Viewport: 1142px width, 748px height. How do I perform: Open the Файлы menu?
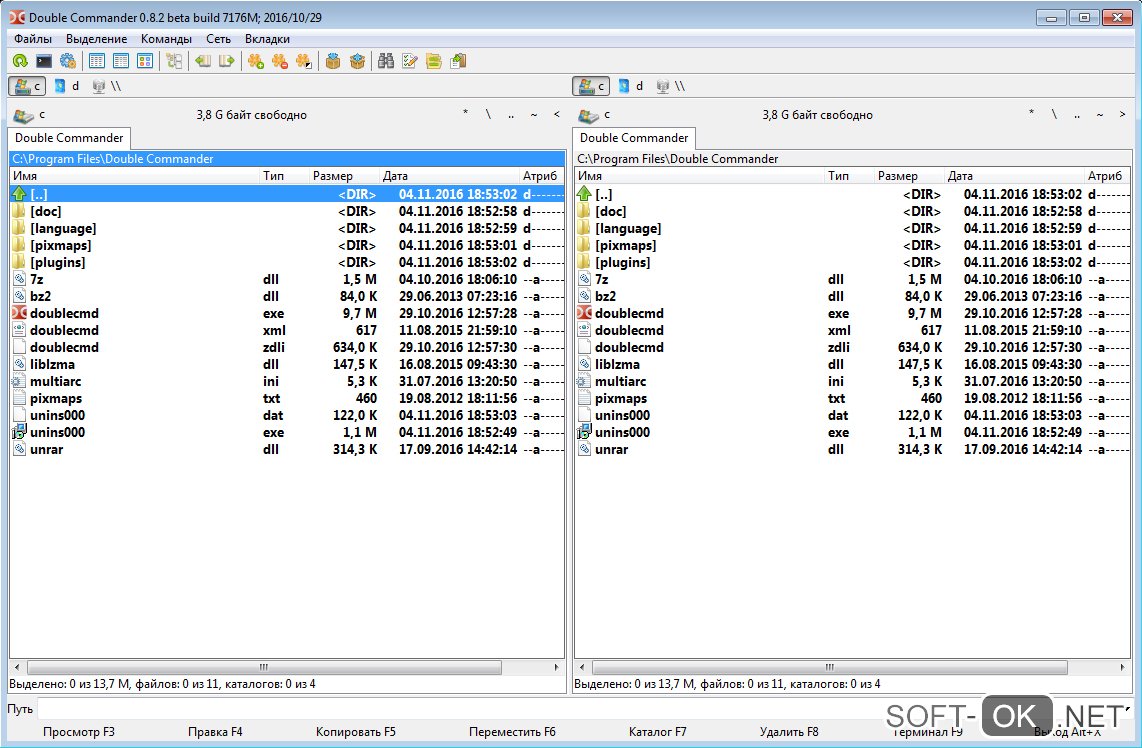(x=33, y=39)
